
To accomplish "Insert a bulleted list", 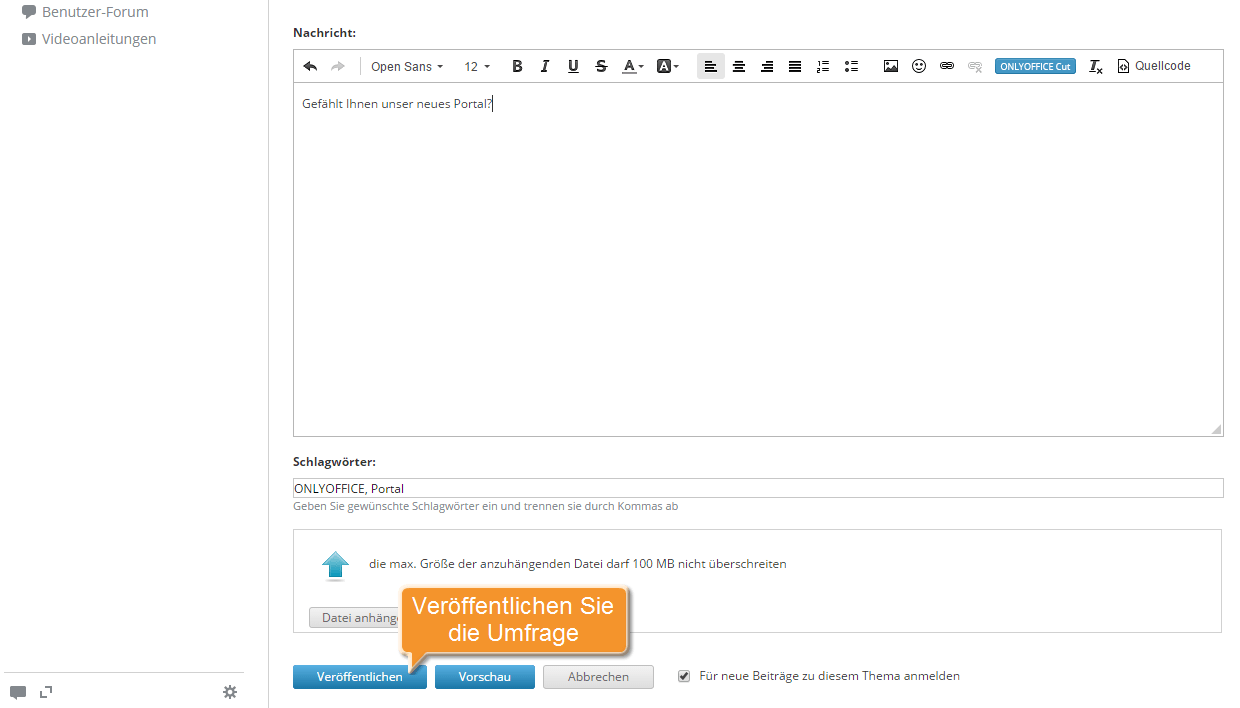I will (851, 67).
